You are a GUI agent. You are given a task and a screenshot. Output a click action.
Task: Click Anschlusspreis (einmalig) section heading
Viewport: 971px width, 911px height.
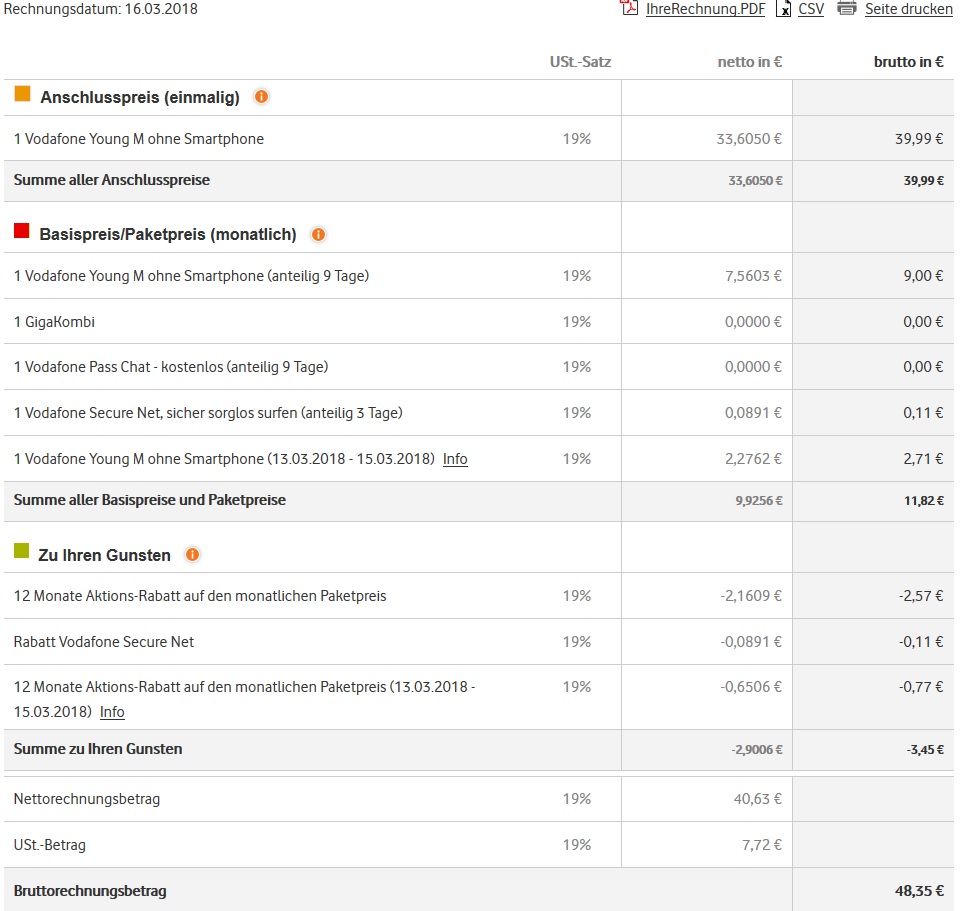coord(140,98)
